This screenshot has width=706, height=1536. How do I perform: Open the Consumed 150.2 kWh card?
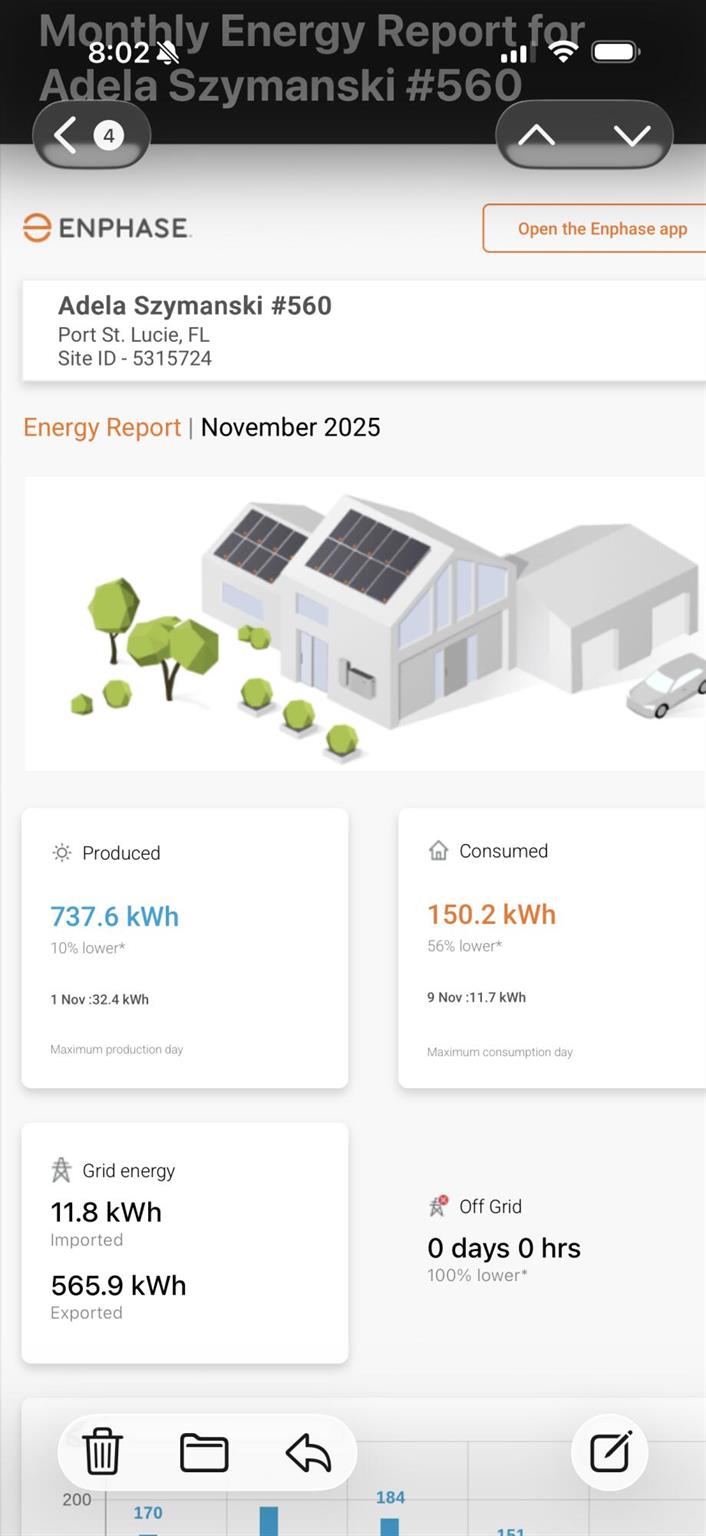coord(552,948)
